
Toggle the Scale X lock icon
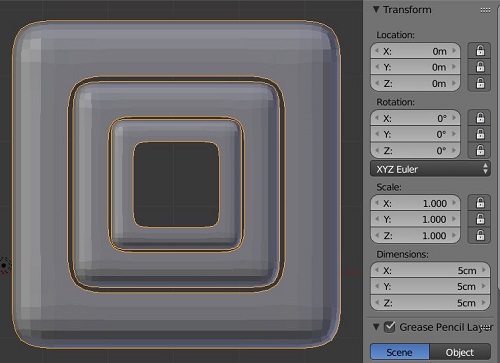[479, 203]
